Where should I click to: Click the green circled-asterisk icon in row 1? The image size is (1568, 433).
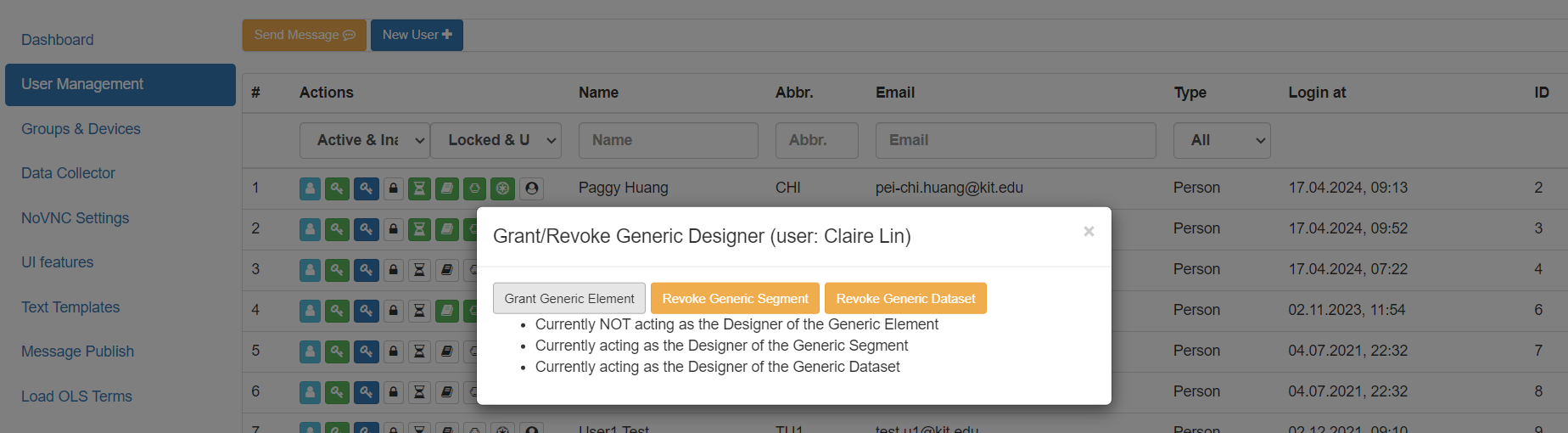coord(503,188)
